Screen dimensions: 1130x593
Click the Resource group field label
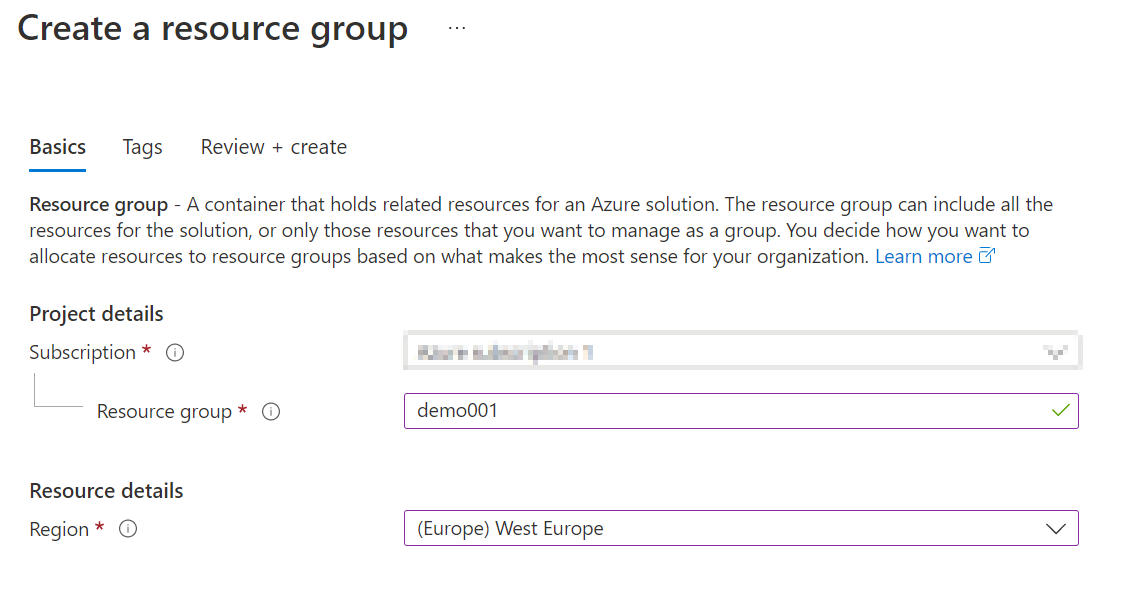pyautogui.click(x=164, y=412)
